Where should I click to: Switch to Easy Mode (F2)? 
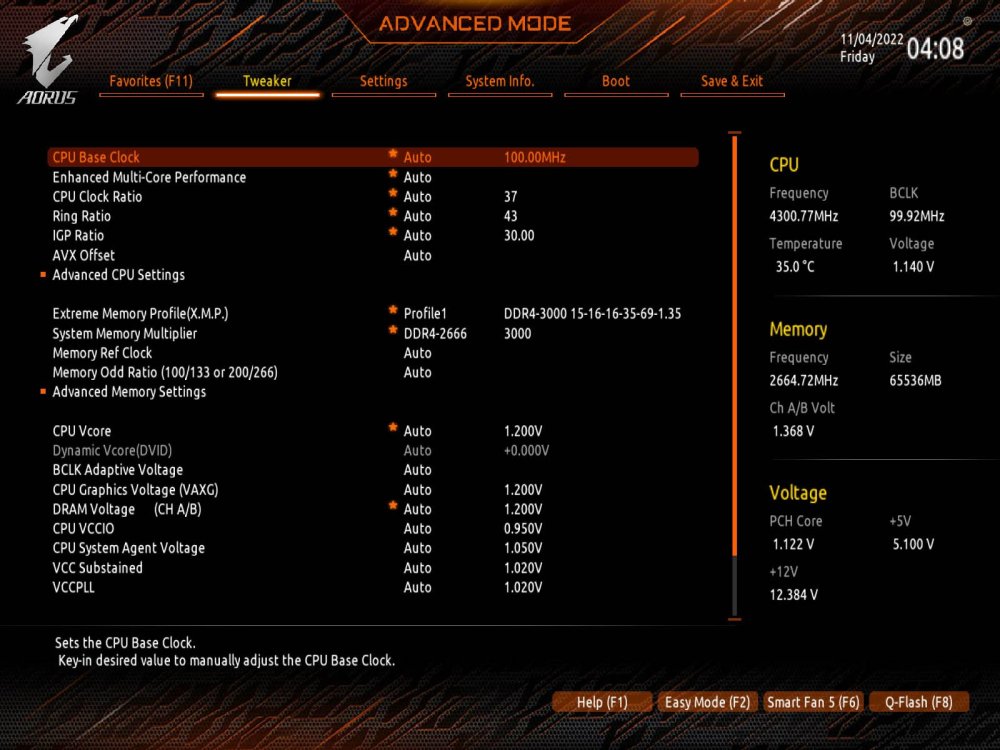point(707,702)
